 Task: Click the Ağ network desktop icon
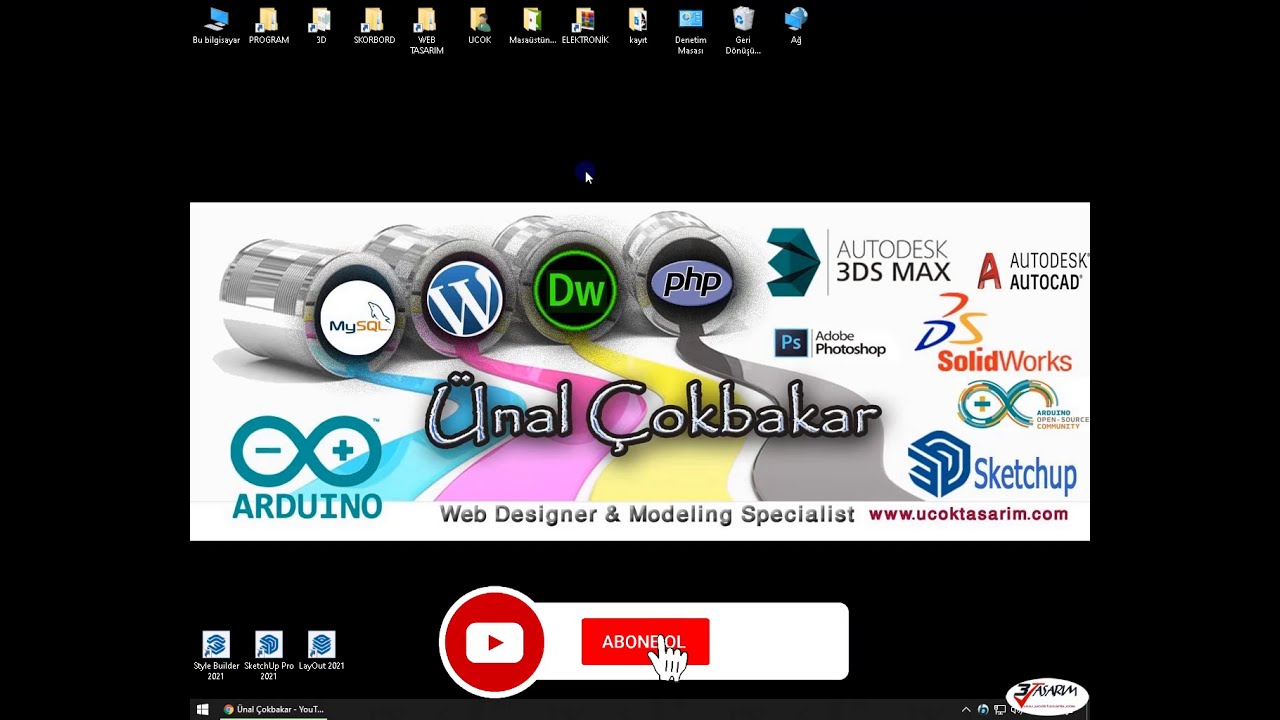pos(796,26)
